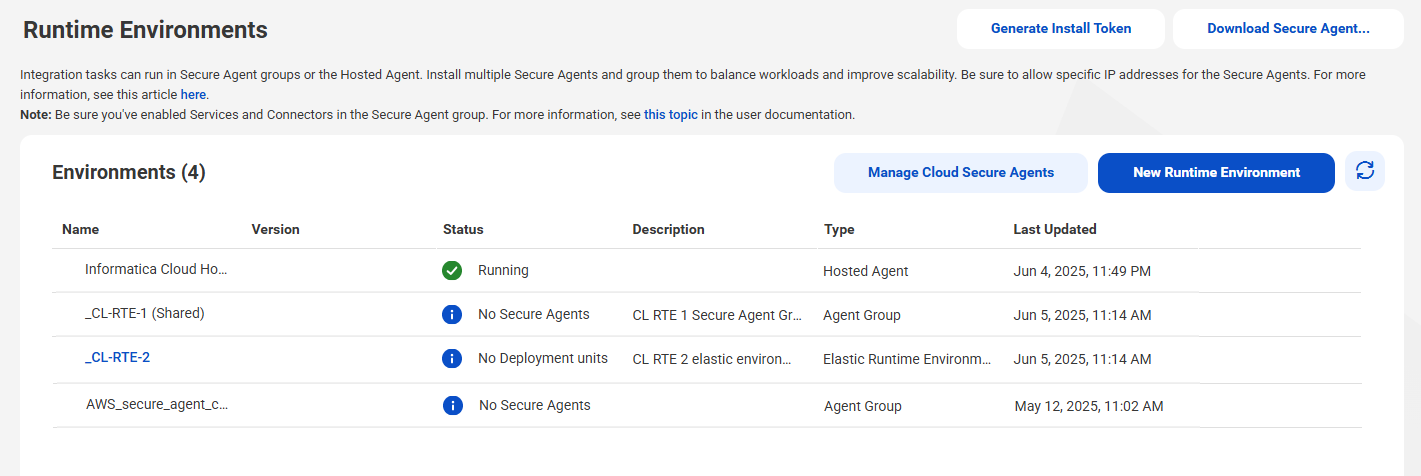The width and height of the screenshot is (1421, 476).
Task: Select AWS_secure_agent_c... environment name
Action: (158, 405)
